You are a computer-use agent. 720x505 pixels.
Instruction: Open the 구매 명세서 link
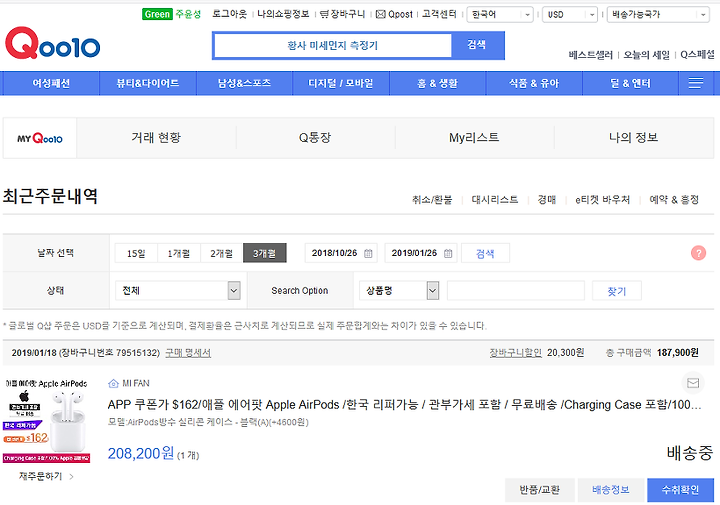188,353
